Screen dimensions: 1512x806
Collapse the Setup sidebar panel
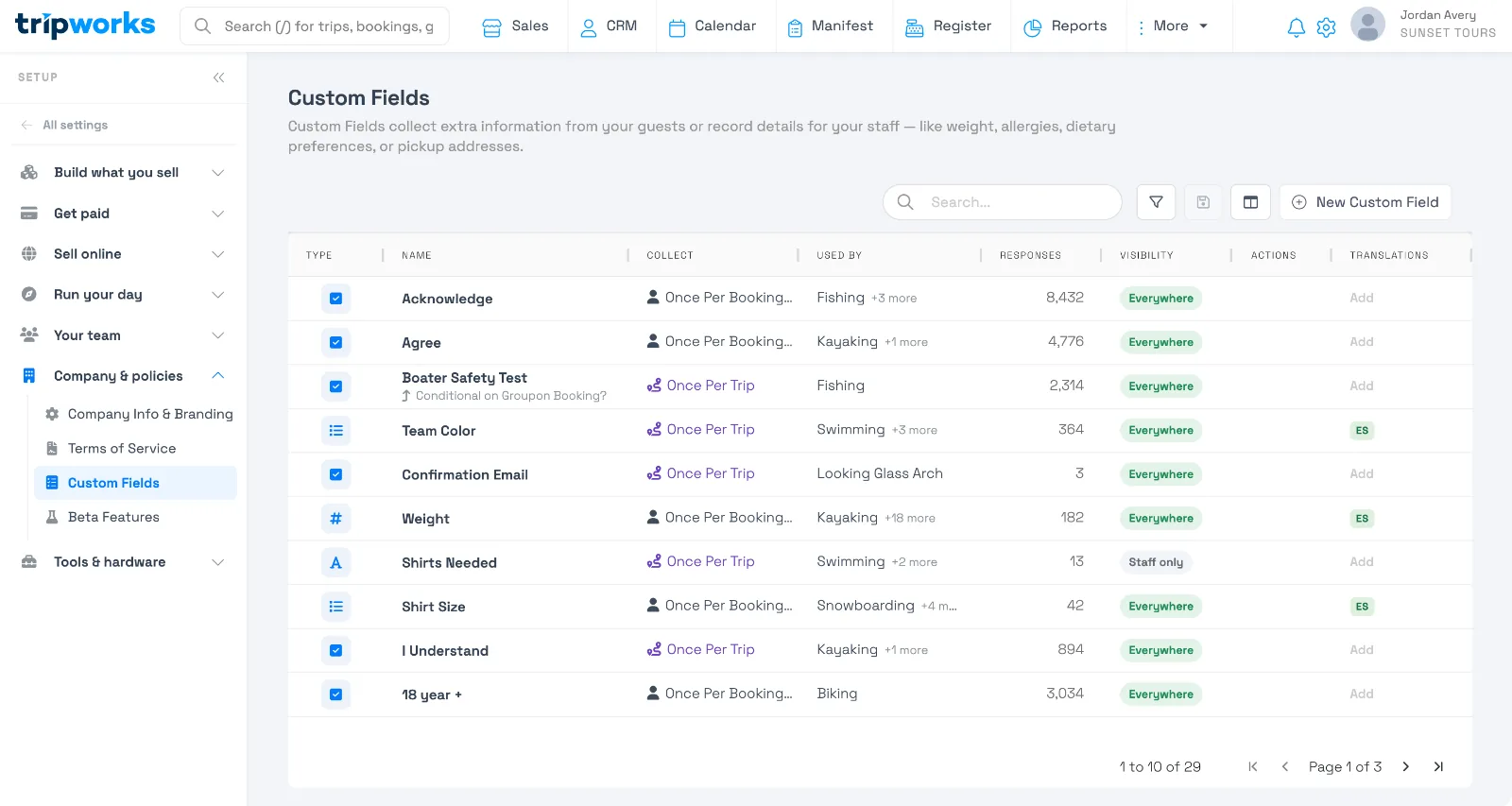pyautogui.click(x=218, y=77)
